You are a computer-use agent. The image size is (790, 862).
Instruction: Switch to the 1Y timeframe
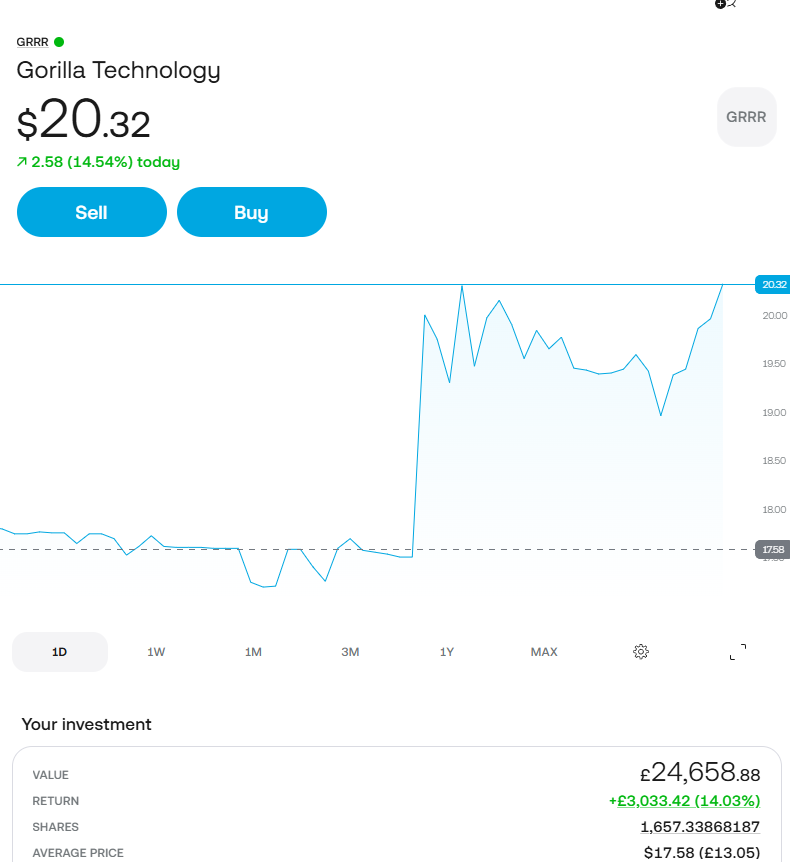tap(447, 652)
